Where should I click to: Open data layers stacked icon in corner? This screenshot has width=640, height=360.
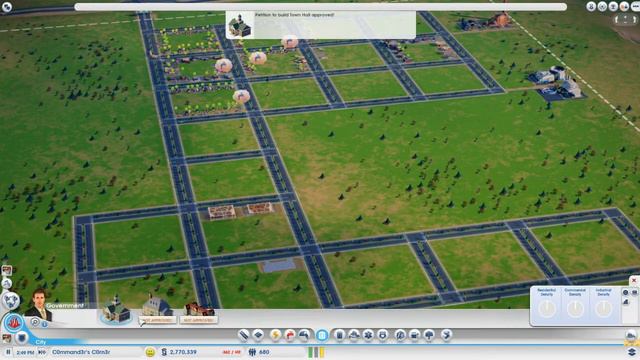click(x=631, y=352)
